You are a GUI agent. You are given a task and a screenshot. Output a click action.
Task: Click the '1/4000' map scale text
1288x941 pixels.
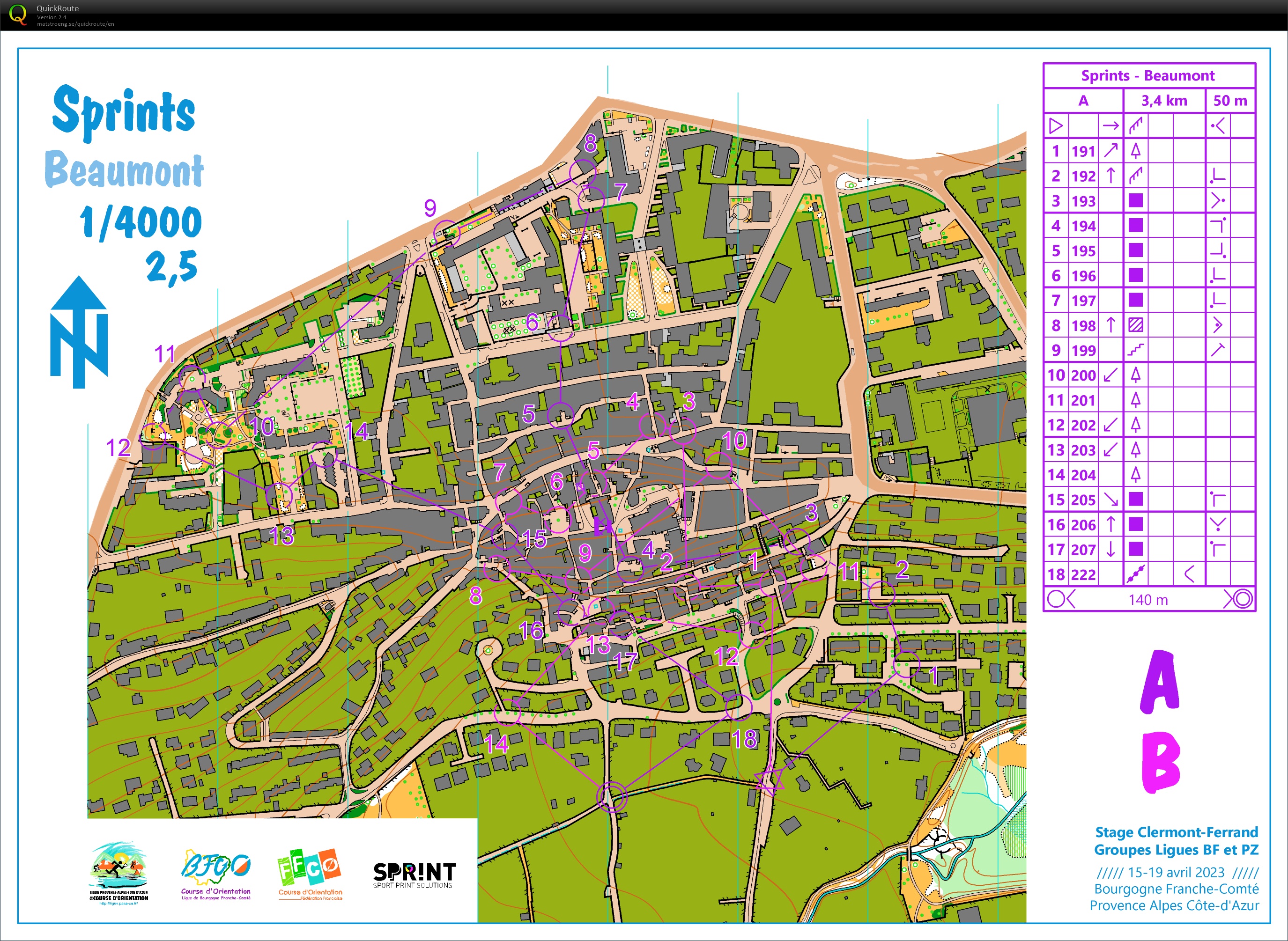[x=141, y=223]
